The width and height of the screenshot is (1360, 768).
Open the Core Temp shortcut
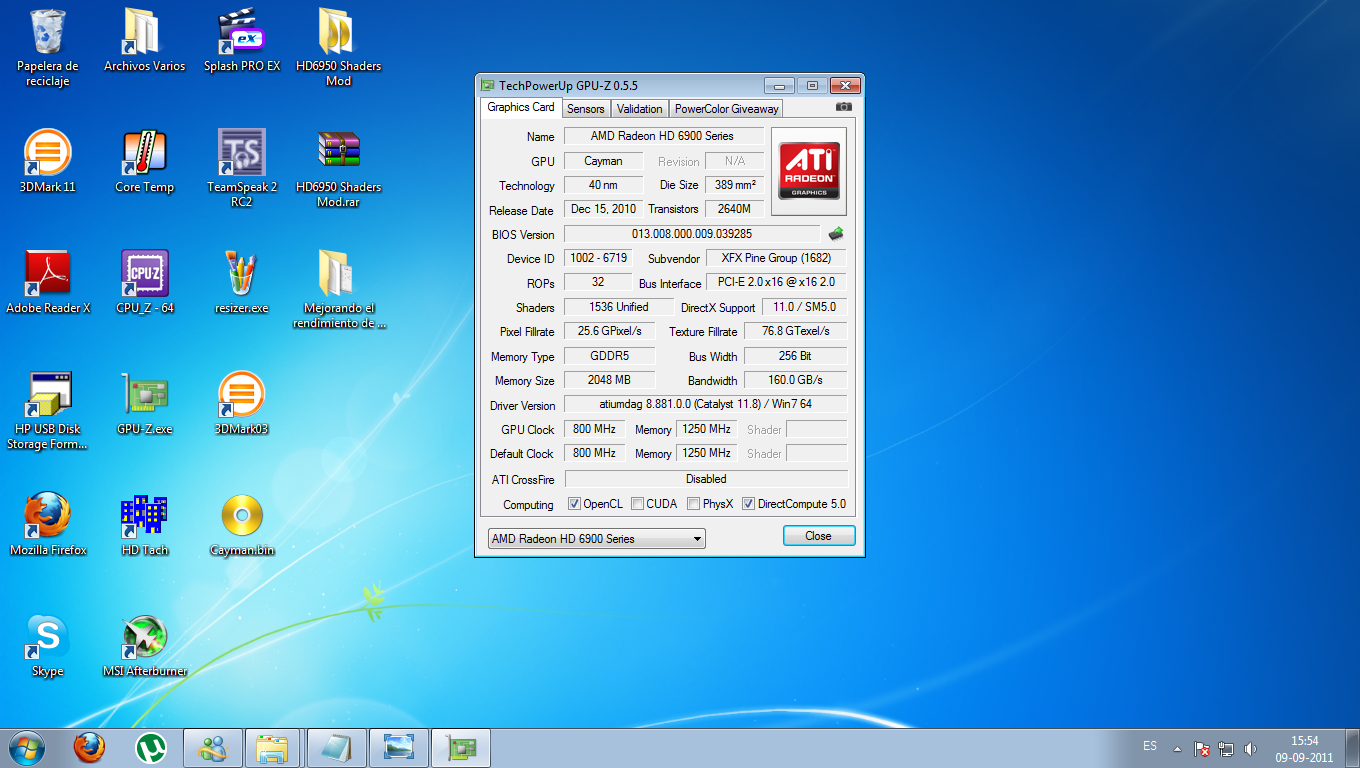coord(144,153)
